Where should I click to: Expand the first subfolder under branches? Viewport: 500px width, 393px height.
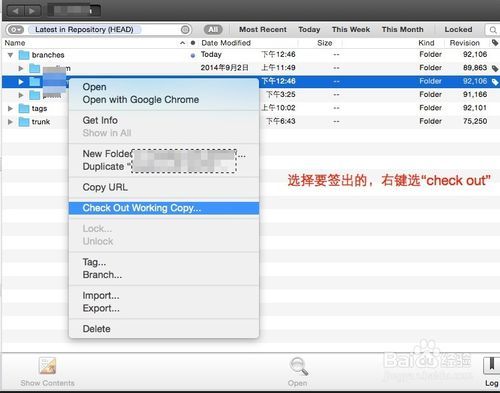tap(21, 68)
